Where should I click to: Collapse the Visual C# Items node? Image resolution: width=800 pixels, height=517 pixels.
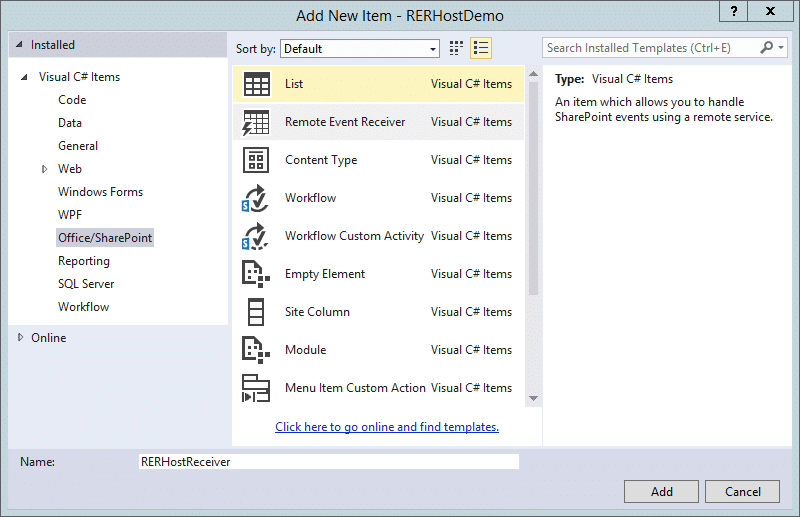(x=24, y=77)
